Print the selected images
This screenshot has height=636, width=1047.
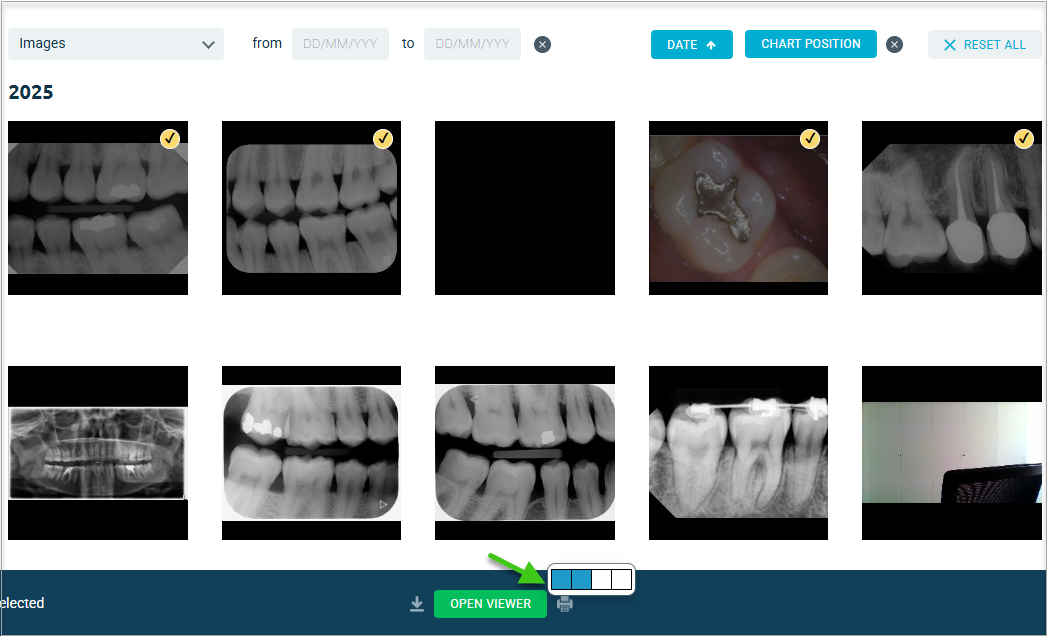[565, 604]
